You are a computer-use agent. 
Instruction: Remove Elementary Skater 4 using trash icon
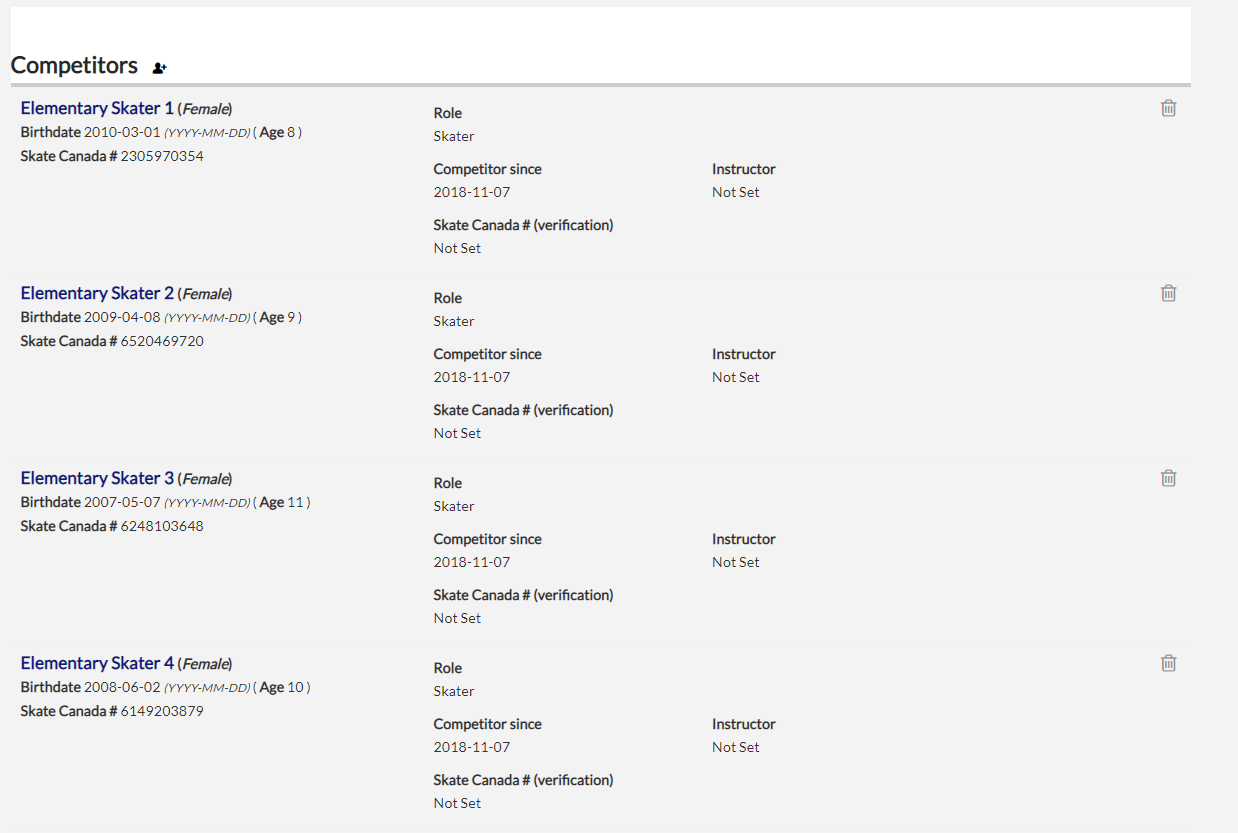coord(1168,663)
